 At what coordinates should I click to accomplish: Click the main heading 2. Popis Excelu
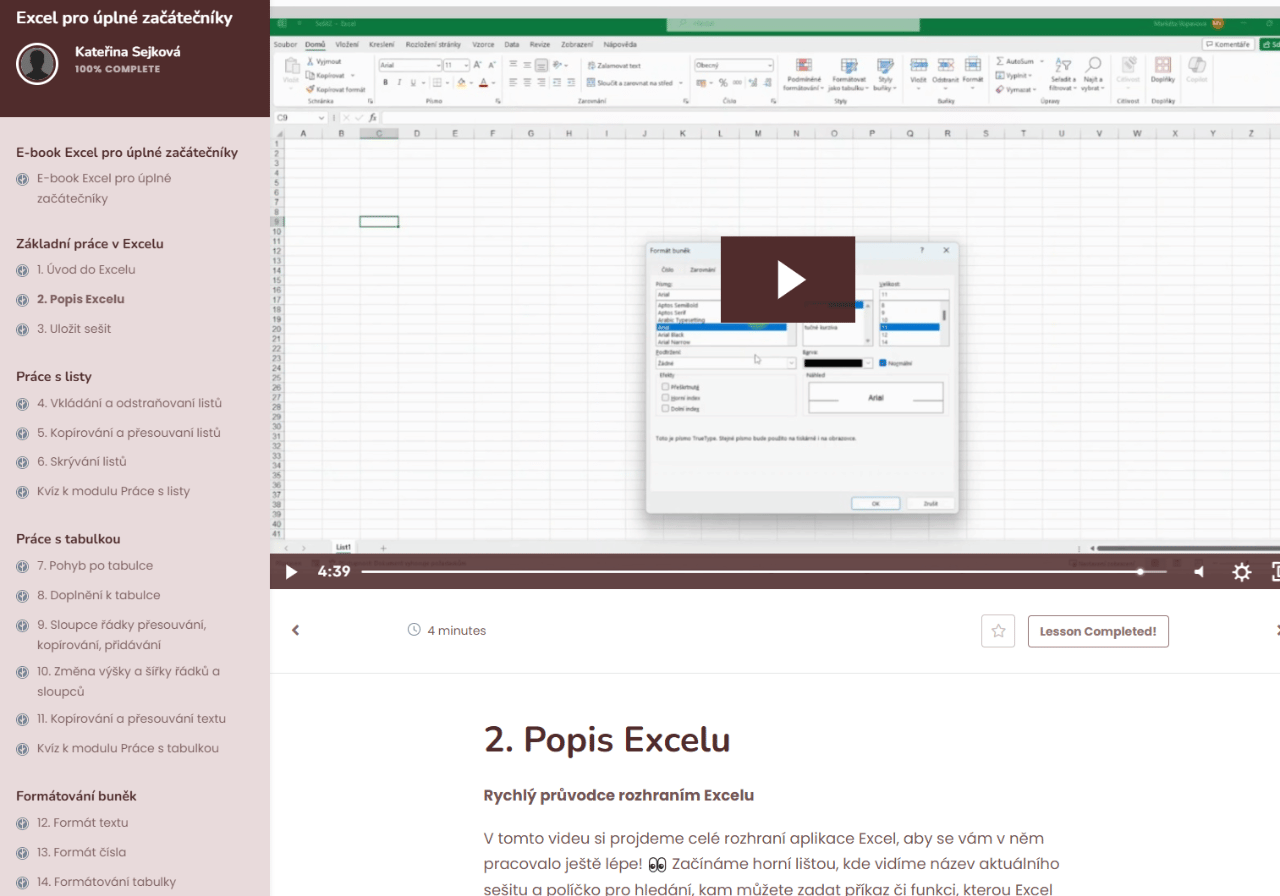coord(607,740)
